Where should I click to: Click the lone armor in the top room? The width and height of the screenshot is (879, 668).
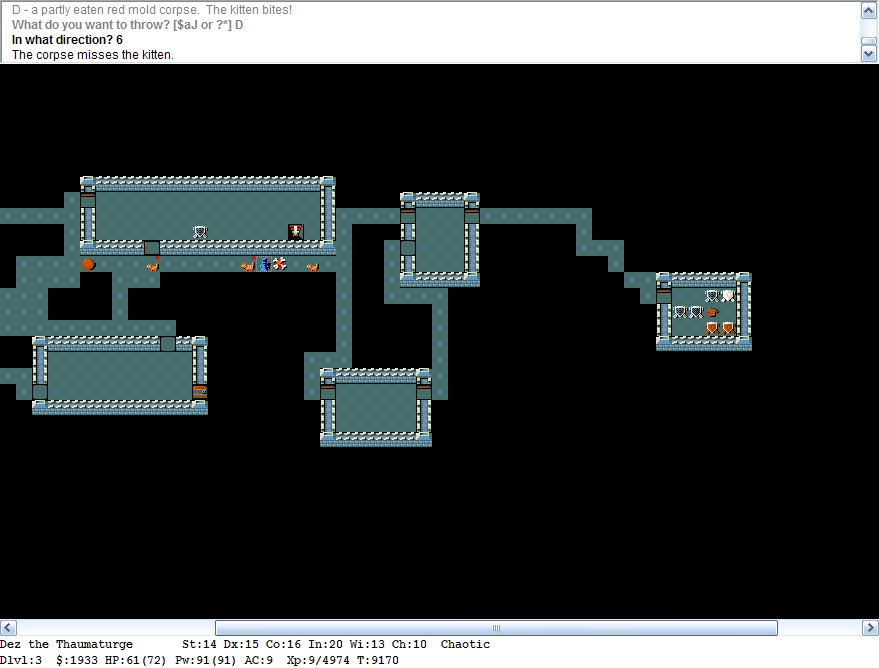click(200, 231)
